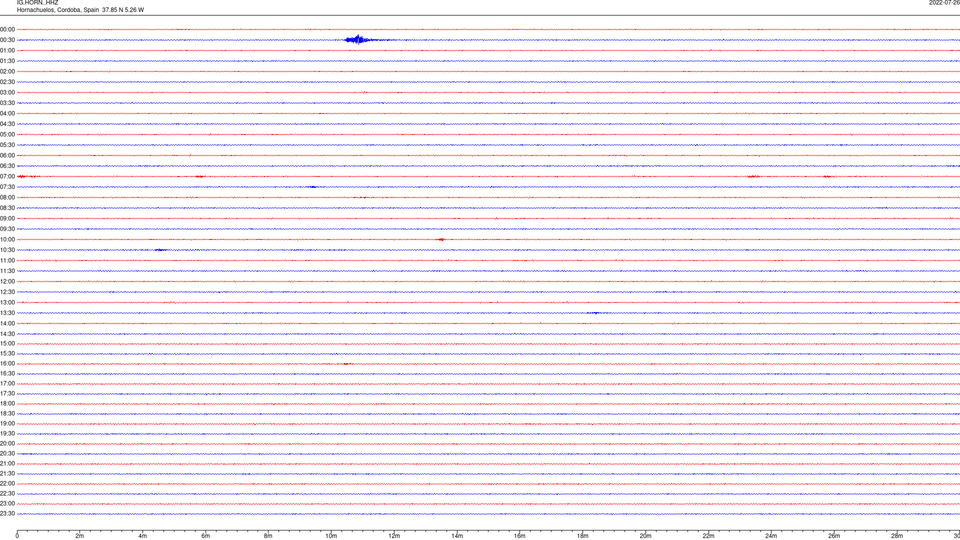Click the red spike on the 16:00 trace
The image size is (960, 540).
coord(347,364)
